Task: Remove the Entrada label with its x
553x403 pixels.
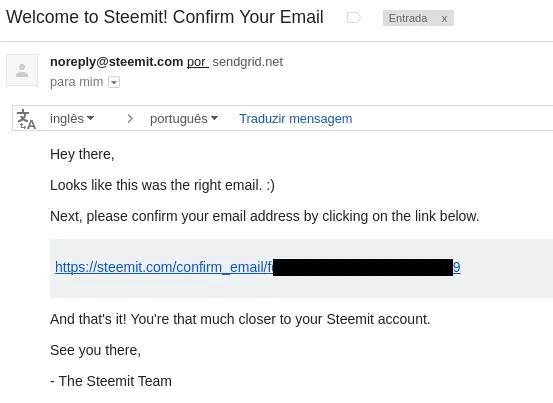Action: (x=444, y=19)
